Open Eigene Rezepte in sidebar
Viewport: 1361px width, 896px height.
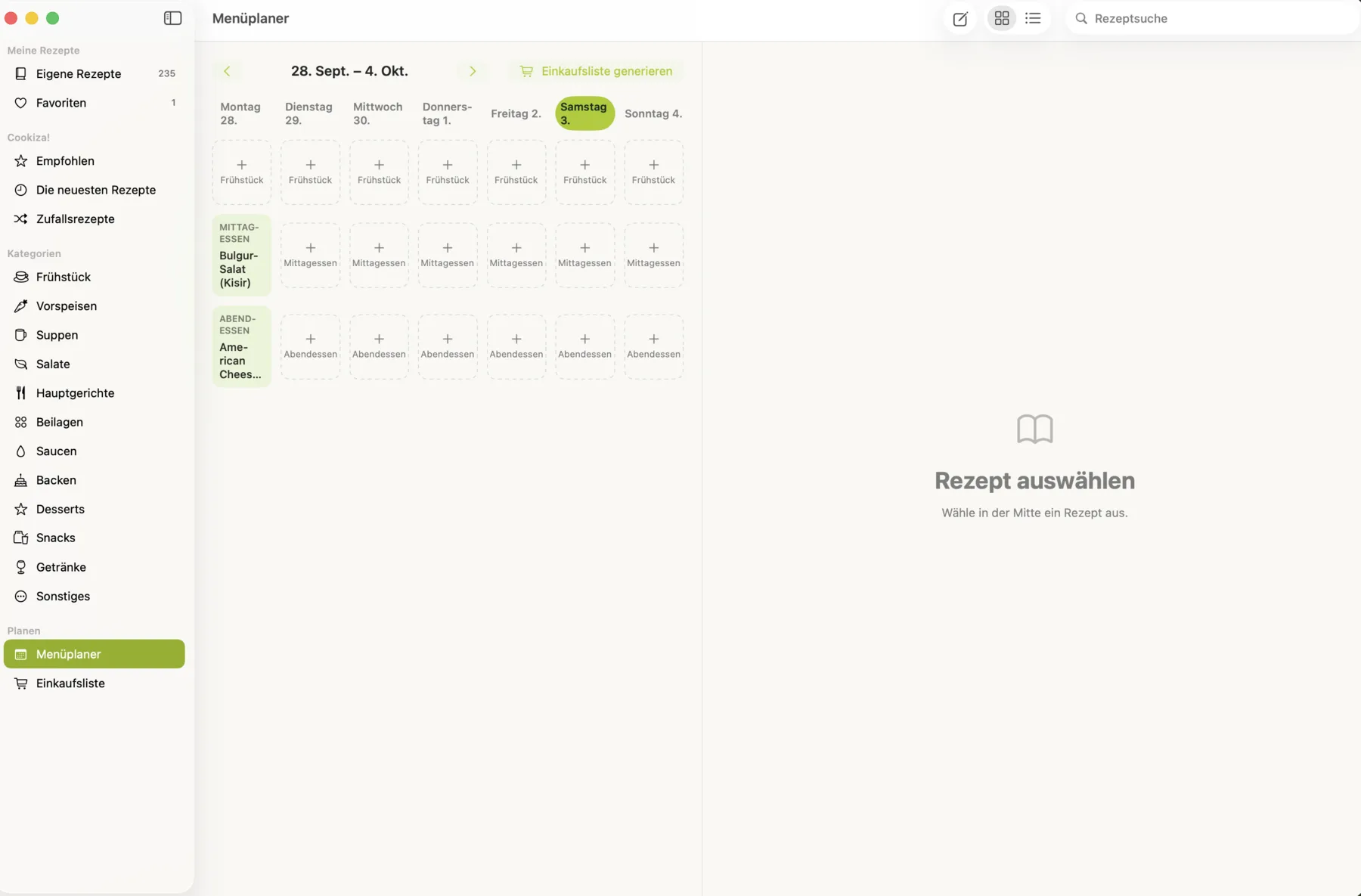pos(95,73)
